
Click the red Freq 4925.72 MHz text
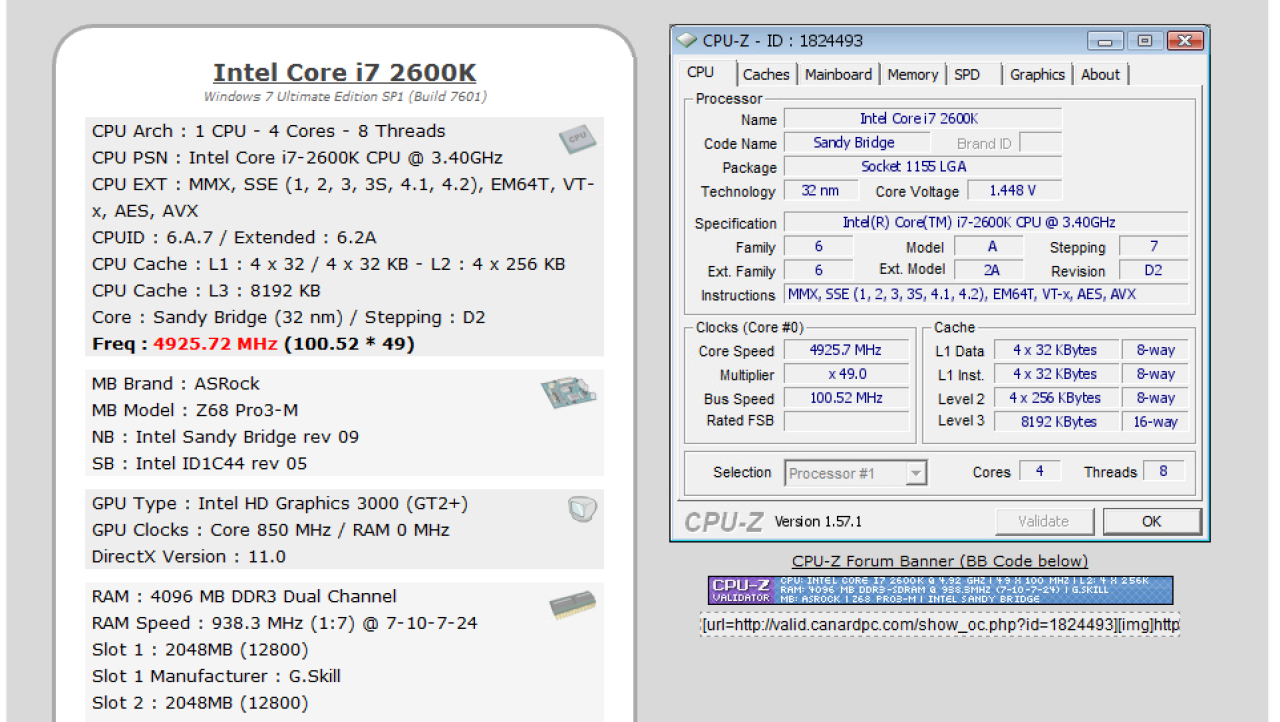click(x=216, y=344)
